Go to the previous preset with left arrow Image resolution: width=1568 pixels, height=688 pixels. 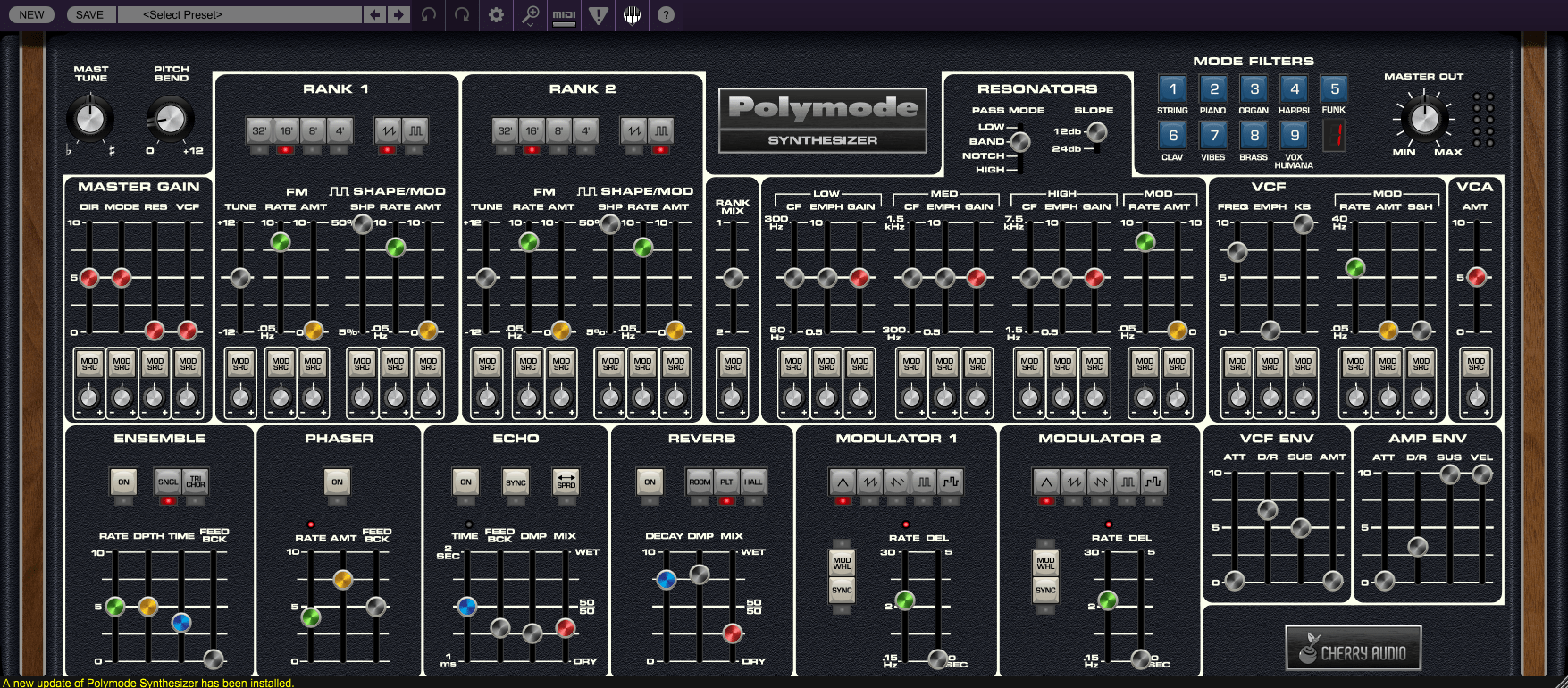point(375,14)
